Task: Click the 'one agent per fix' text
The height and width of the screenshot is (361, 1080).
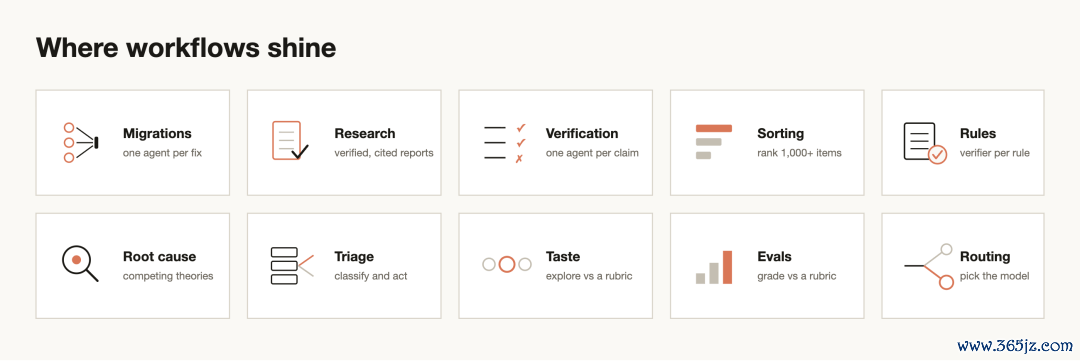Action: (x=163, y=153)
